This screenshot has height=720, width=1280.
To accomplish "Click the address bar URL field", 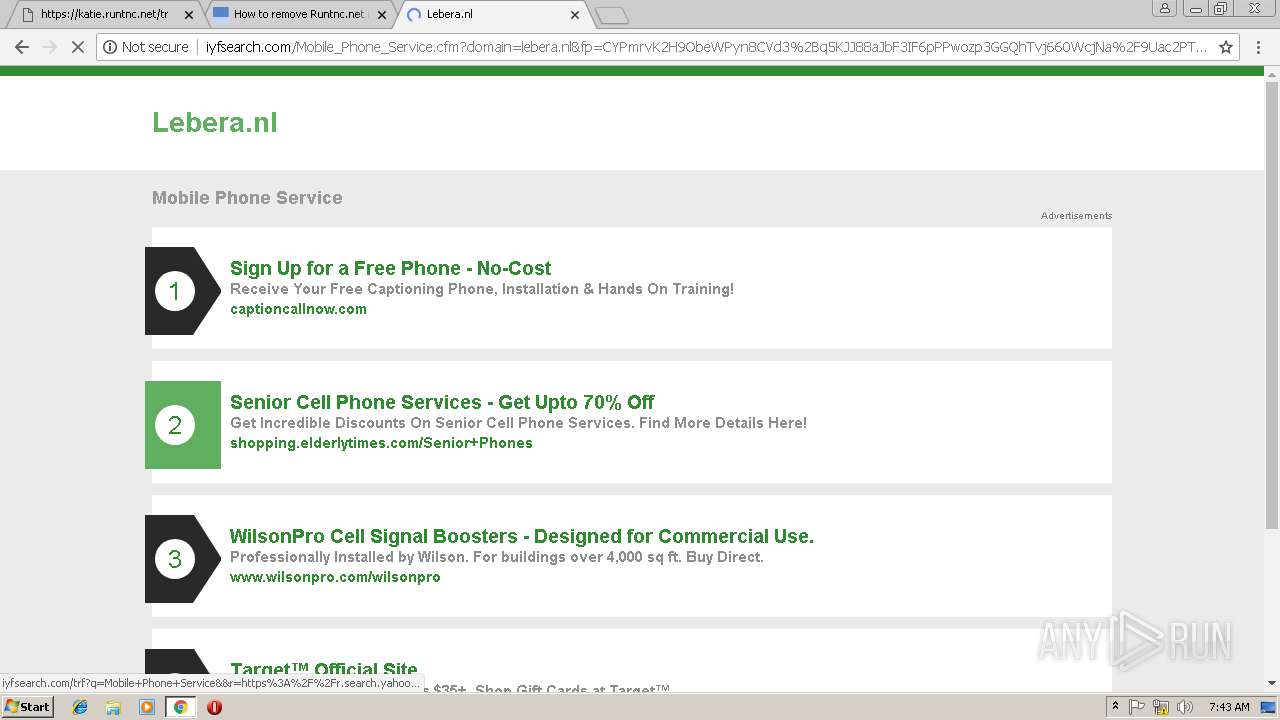I will (x=705, y=47).
